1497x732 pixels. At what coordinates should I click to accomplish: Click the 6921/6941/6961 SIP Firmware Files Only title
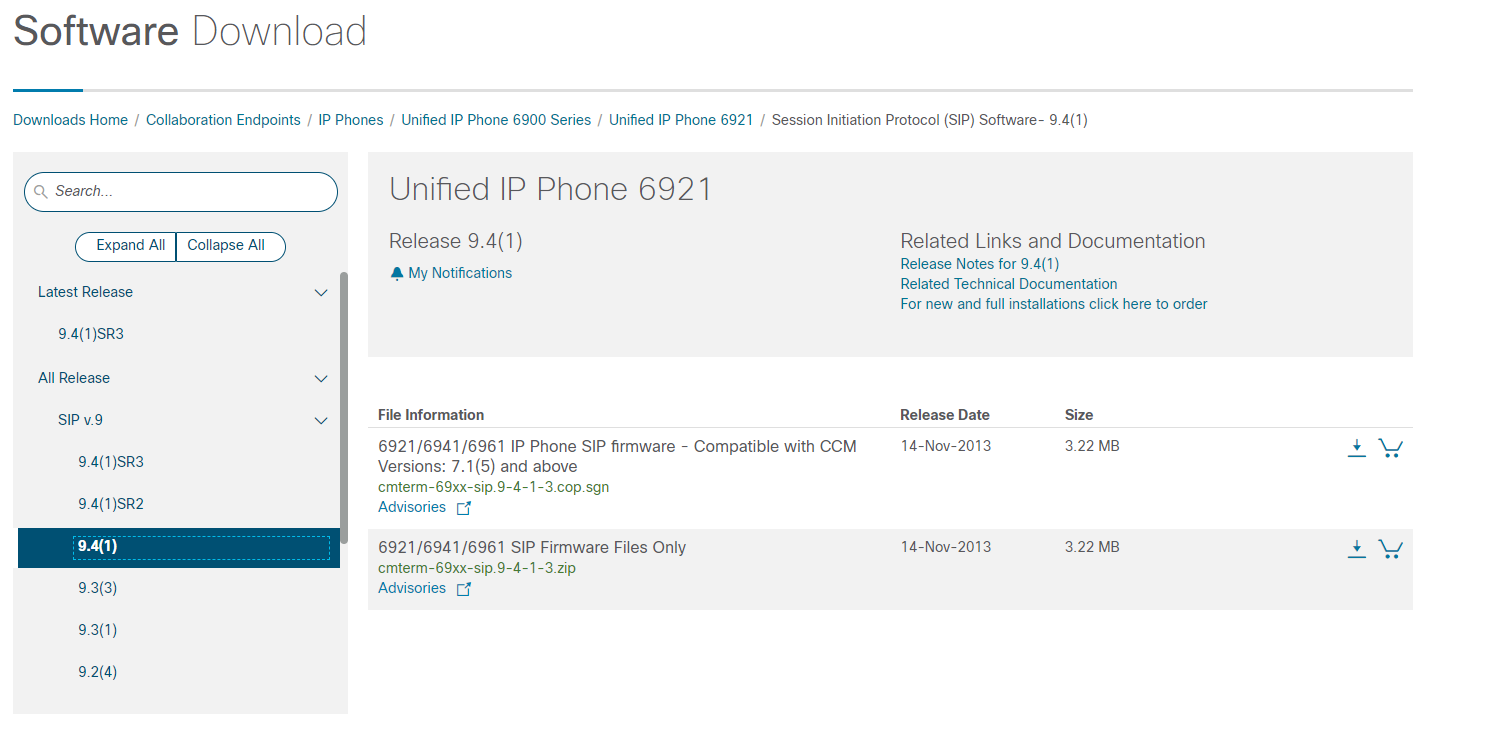tap(532, 547)
